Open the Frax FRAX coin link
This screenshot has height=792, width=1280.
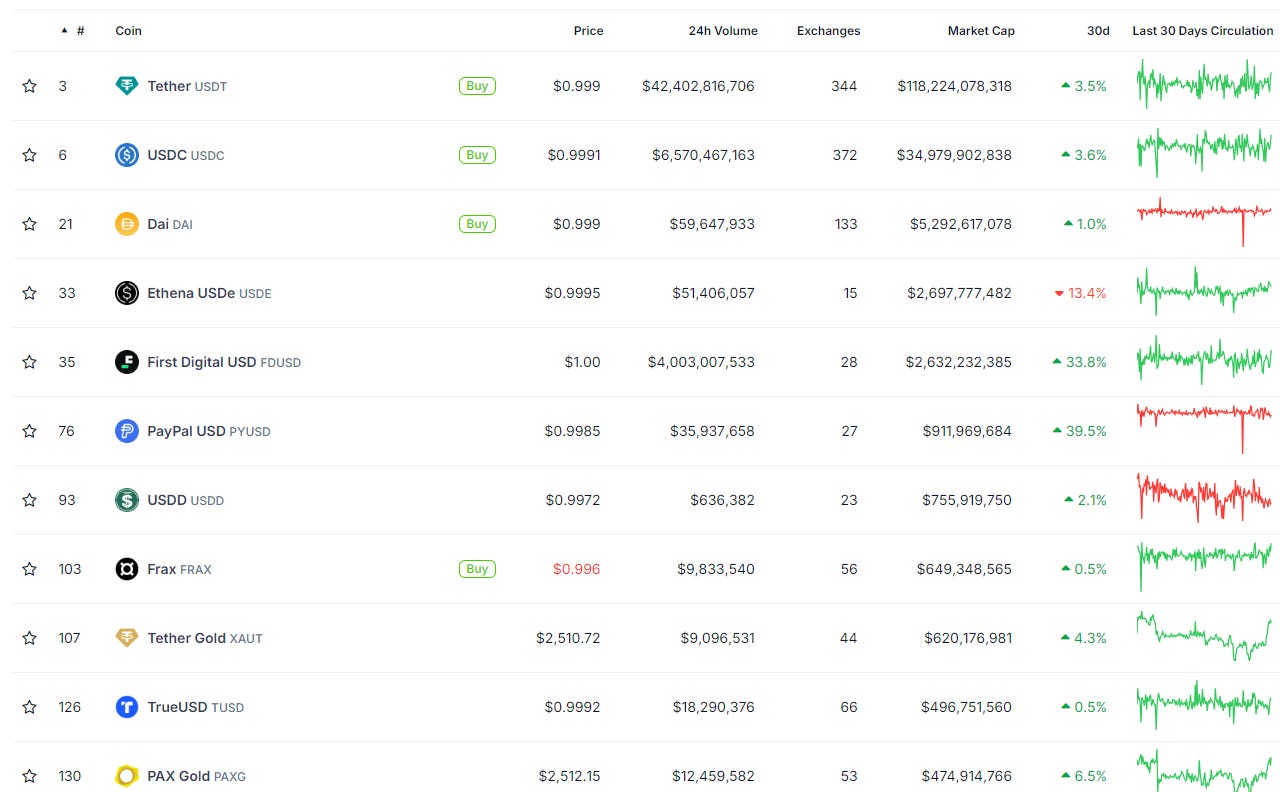tap(179, 569)
